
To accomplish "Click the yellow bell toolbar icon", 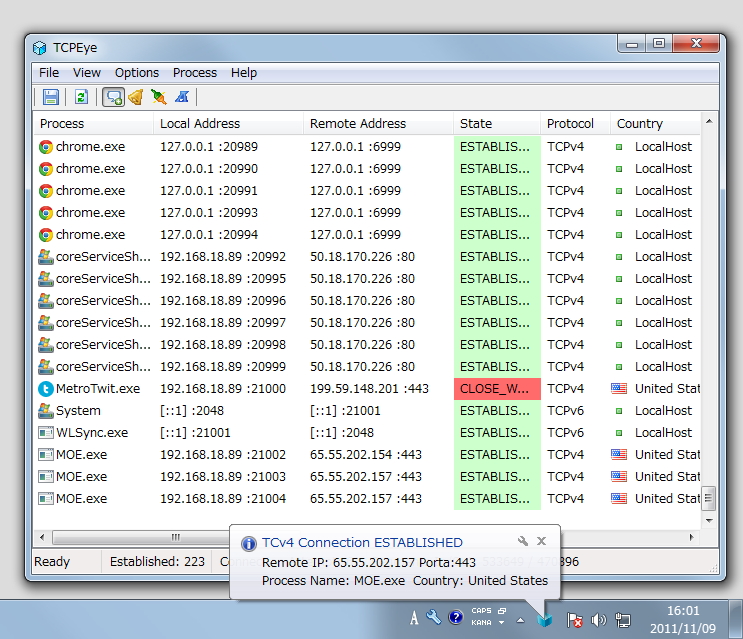I will click(x=136, y=97).
